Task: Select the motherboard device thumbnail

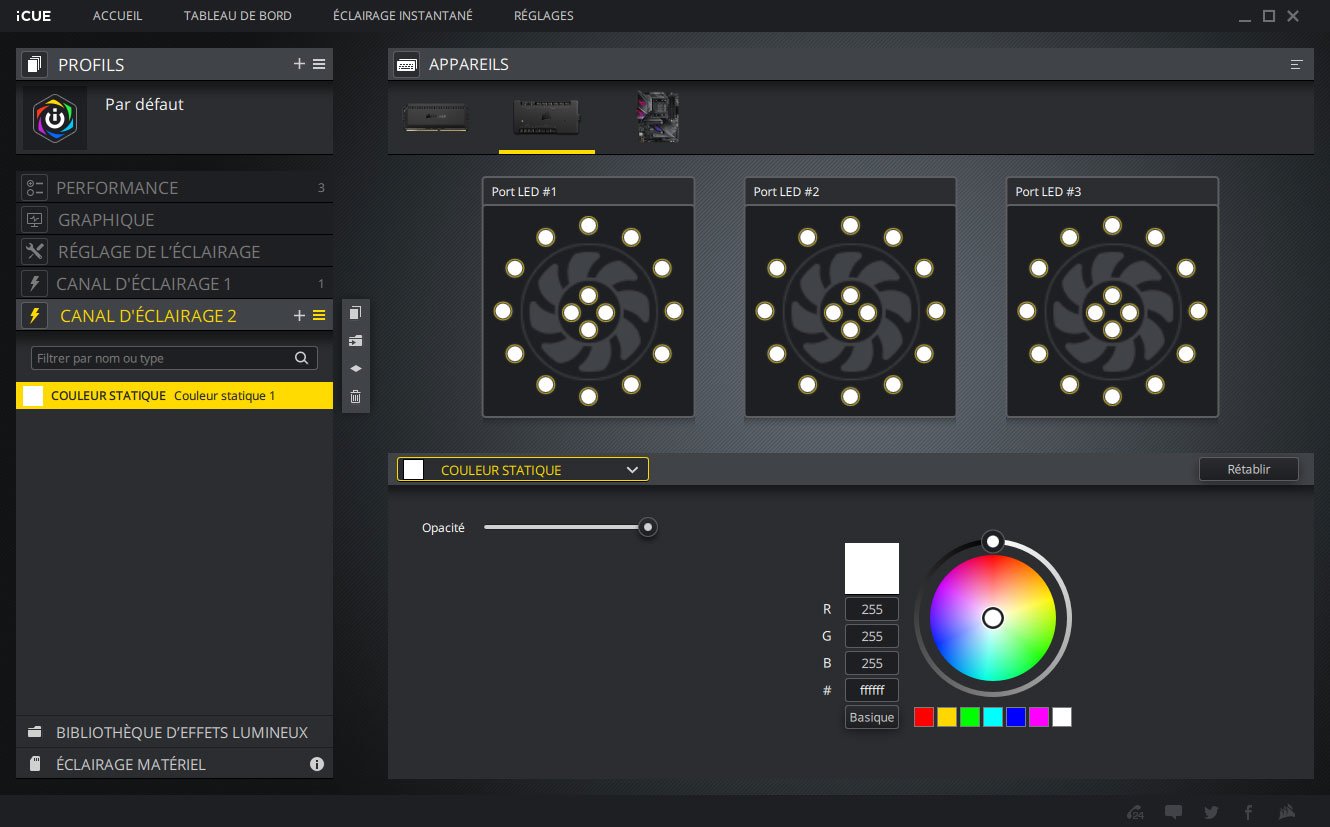Action: click(x=659, y=117)
